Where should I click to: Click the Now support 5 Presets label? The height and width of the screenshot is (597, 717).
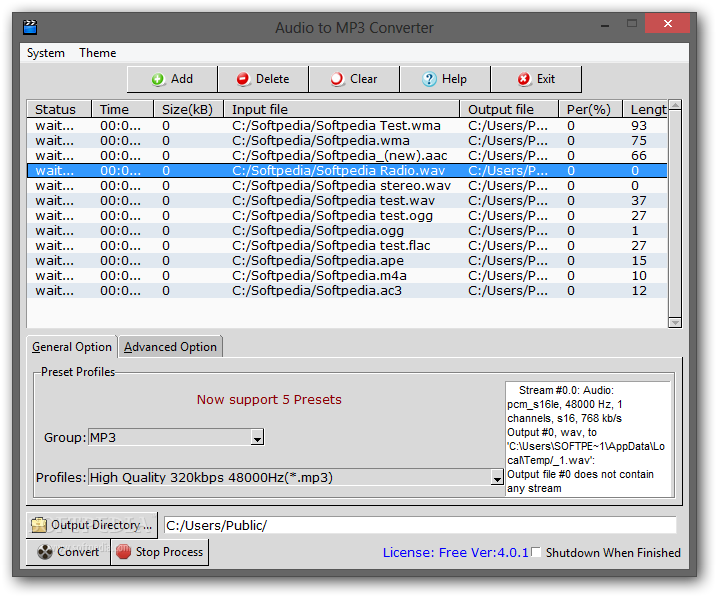(x=269, y=400)
